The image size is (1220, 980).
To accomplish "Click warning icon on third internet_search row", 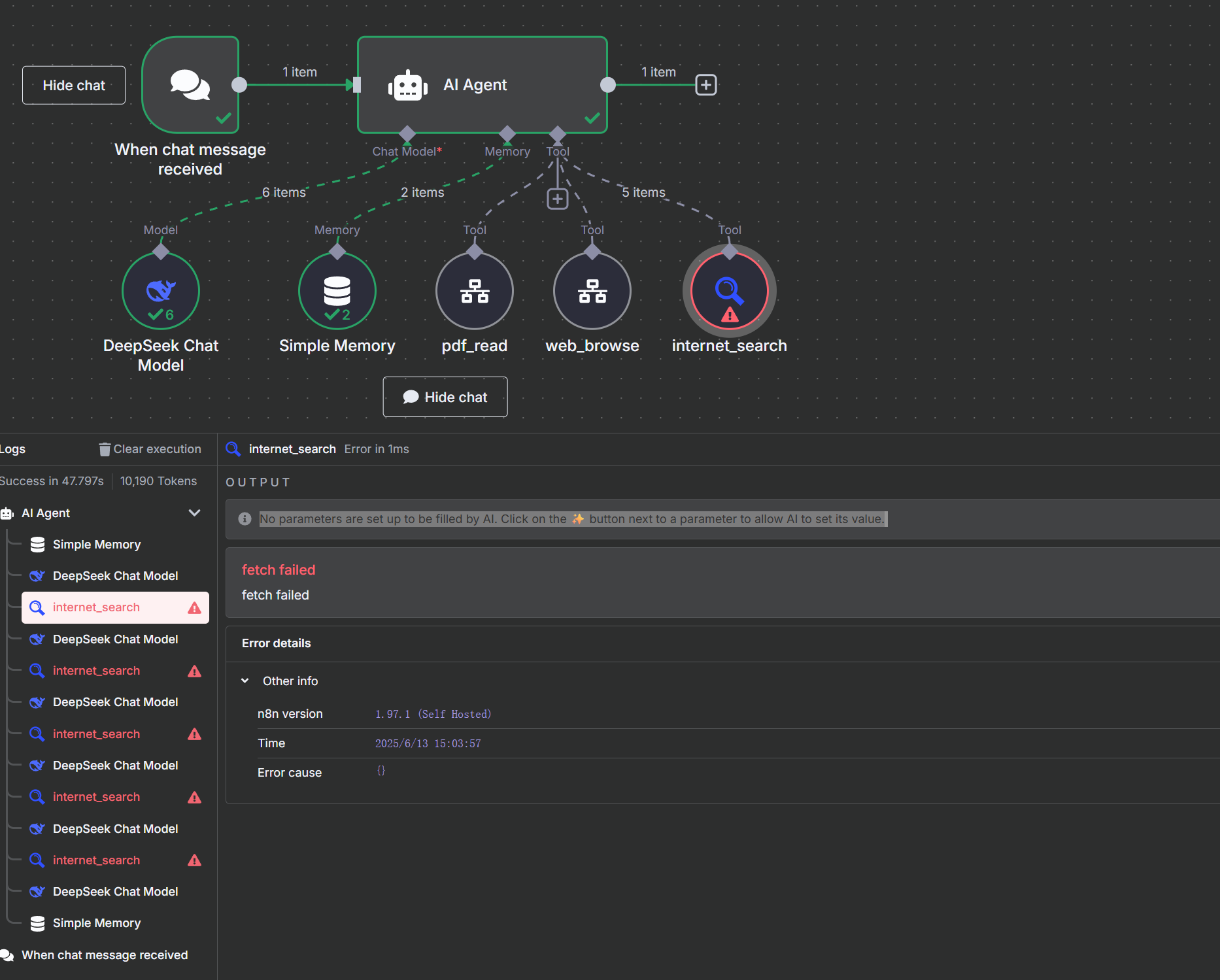I will (194, 734).
